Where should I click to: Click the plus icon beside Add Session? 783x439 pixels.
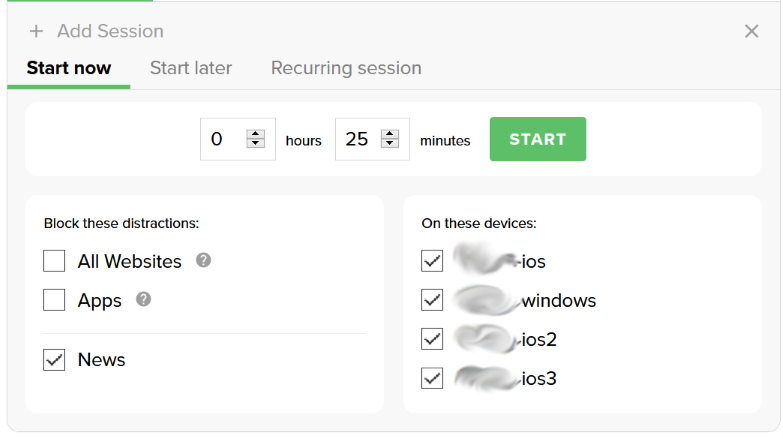click(x=37, y=32)
